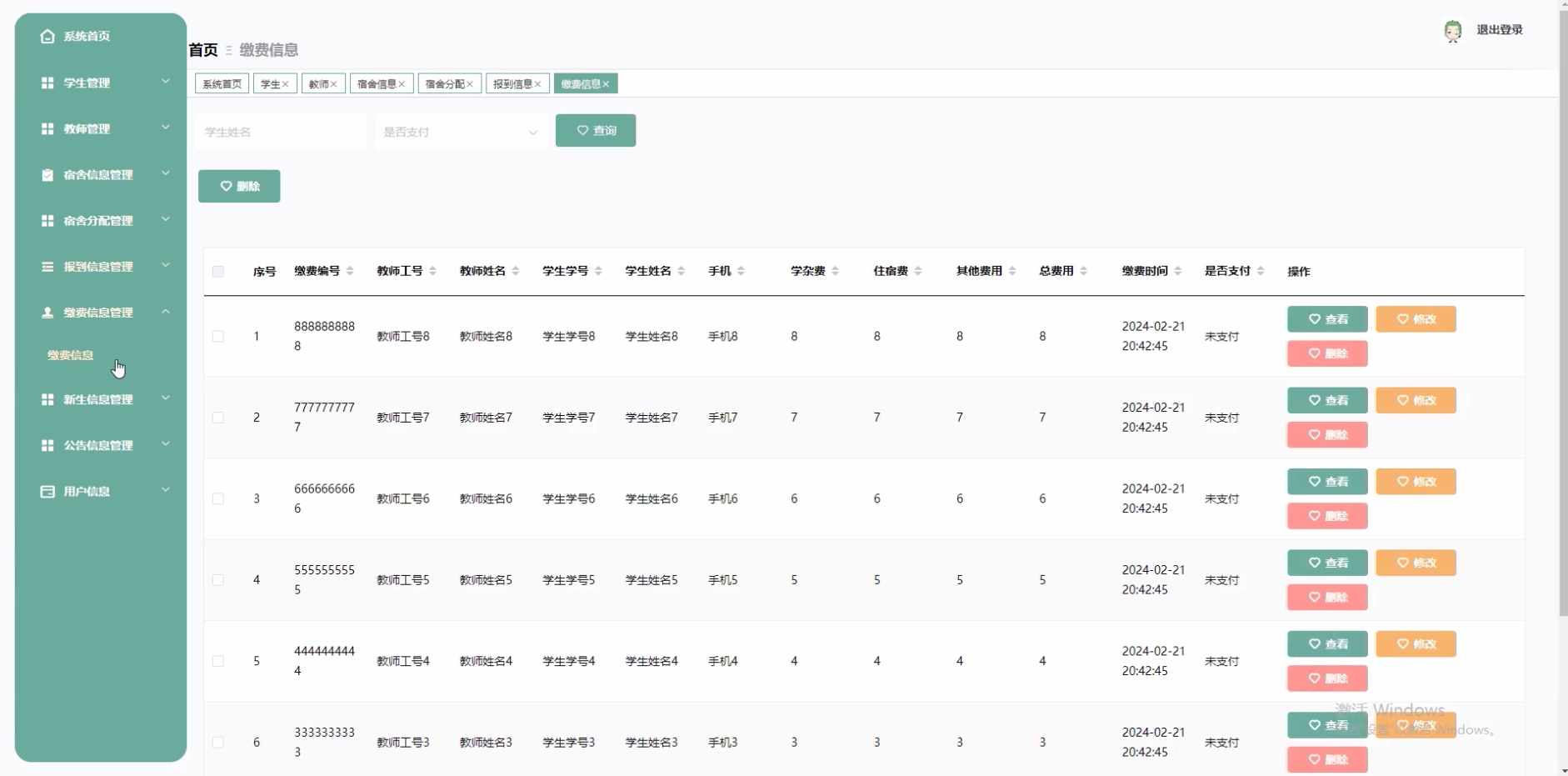
Task: Click 修改 for row 教师工号5
Action: 1416,563
